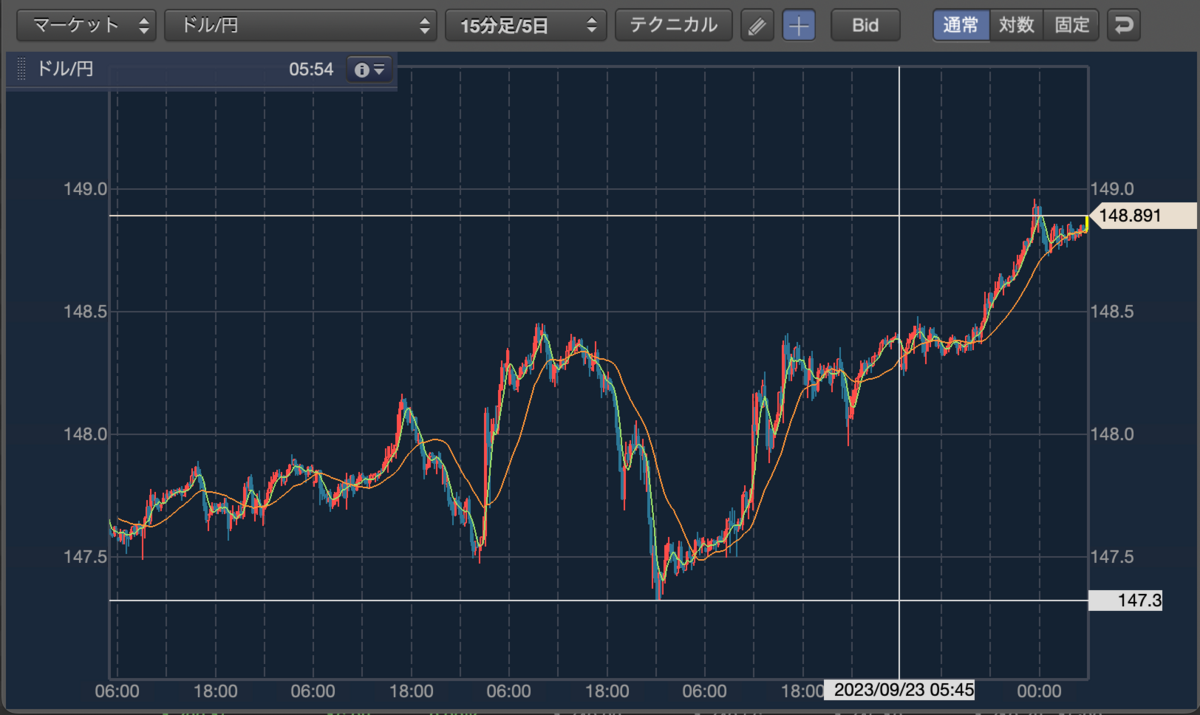Click the undo return arrow icon

point(1125,25)
